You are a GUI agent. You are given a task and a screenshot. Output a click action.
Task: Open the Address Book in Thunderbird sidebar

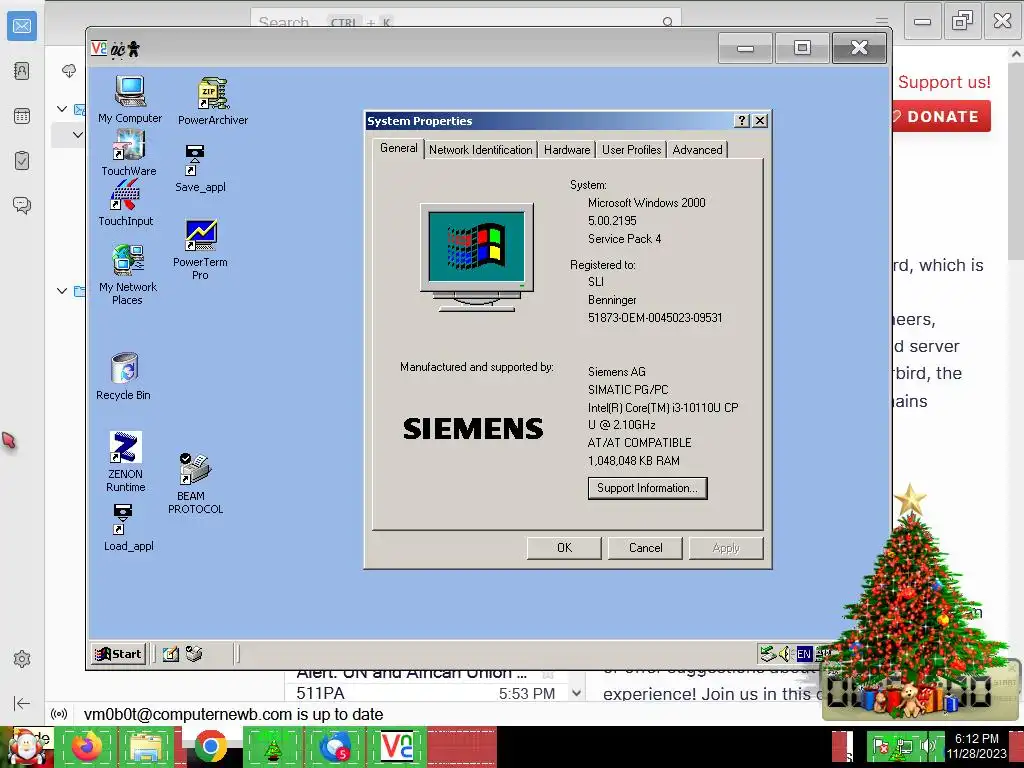point(22,71)
